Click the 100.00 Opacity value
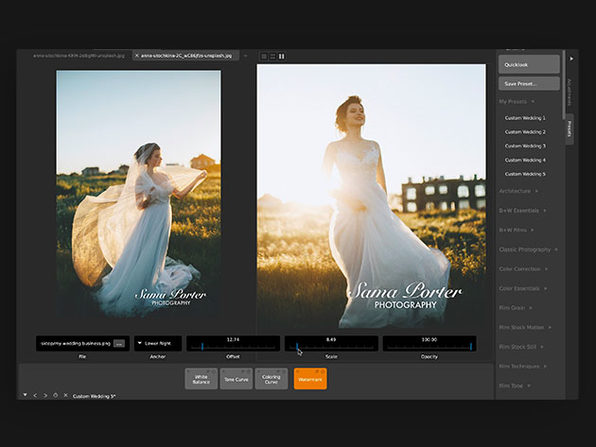The height and width of the screenshot is (447, 596). pyautogui.click(x=429, y=339)
